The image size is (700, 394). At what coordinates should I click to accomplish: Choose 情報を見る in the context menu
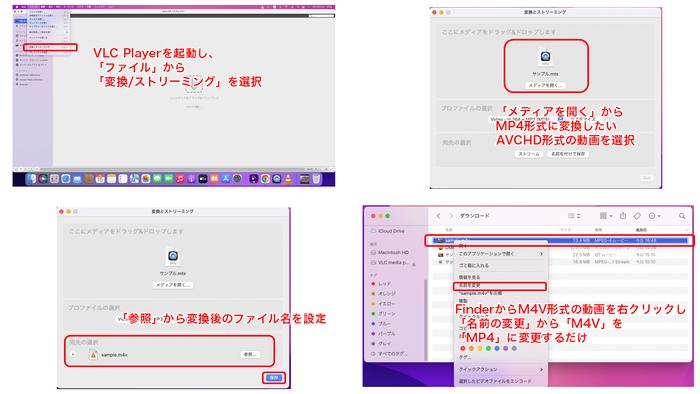point(500,277)
